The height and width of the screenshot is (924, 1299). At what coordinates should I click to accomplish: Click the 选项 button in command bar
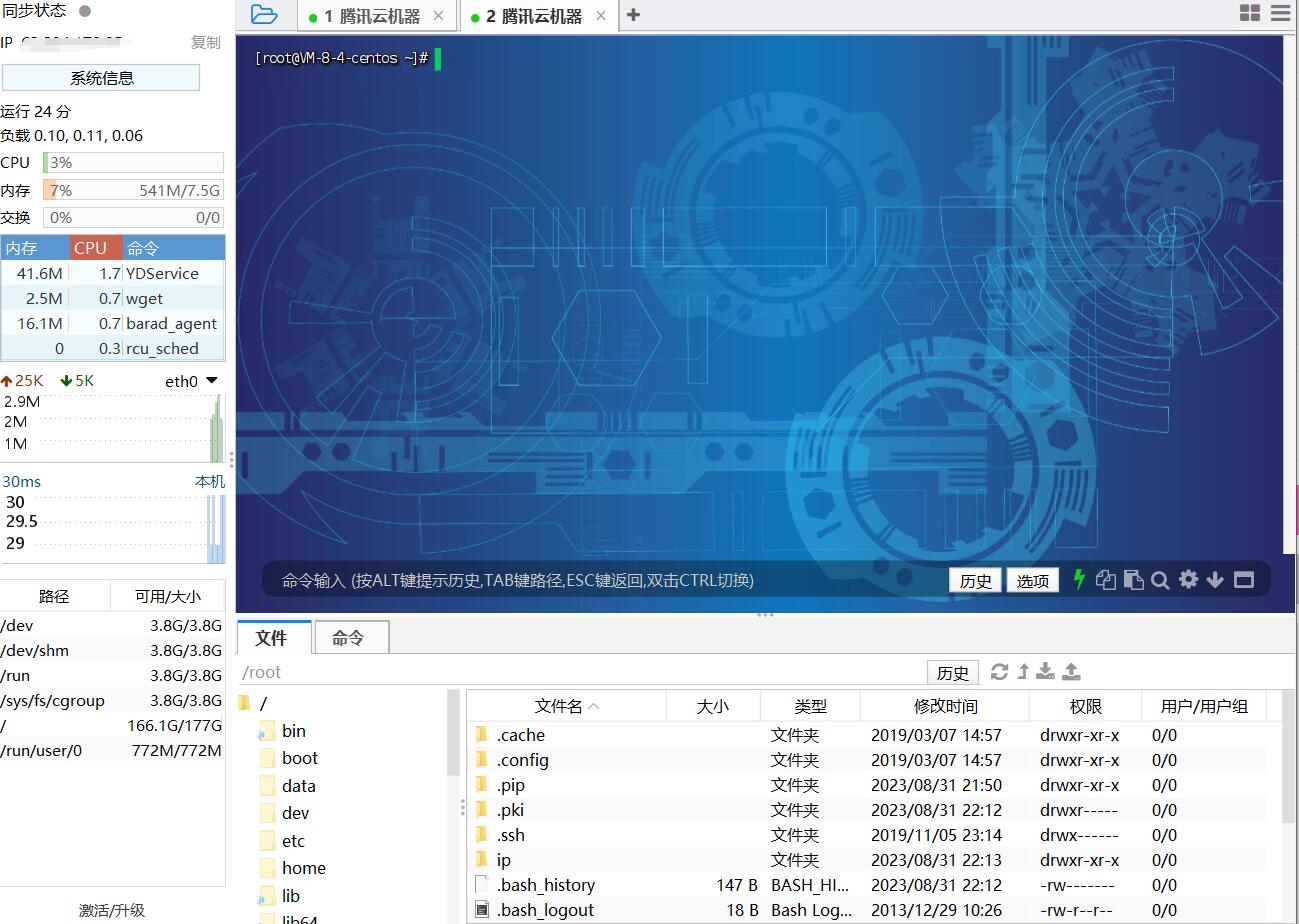tap(1032, 581)
